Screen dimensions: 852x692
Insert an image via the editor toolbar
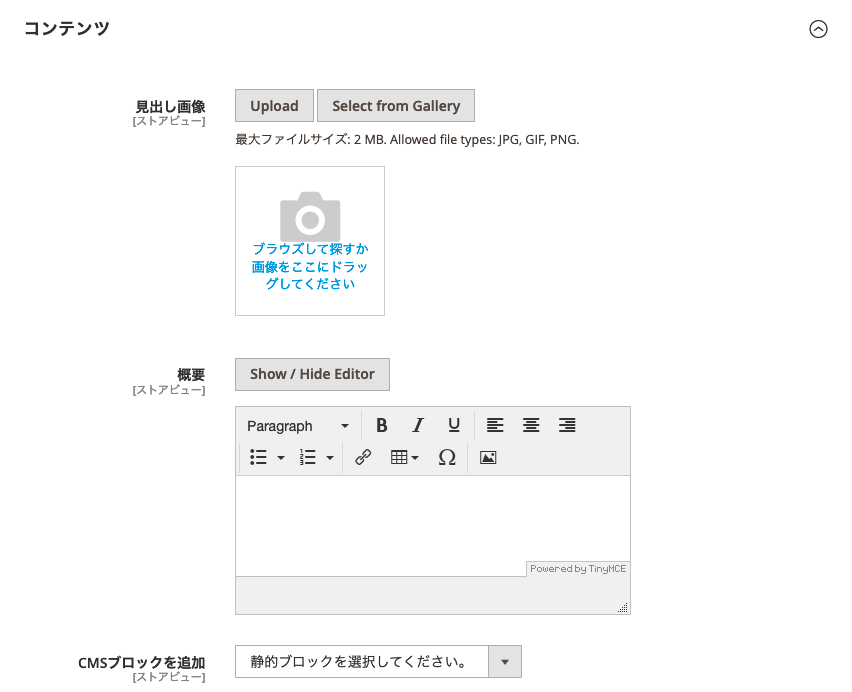click(487, 457)
